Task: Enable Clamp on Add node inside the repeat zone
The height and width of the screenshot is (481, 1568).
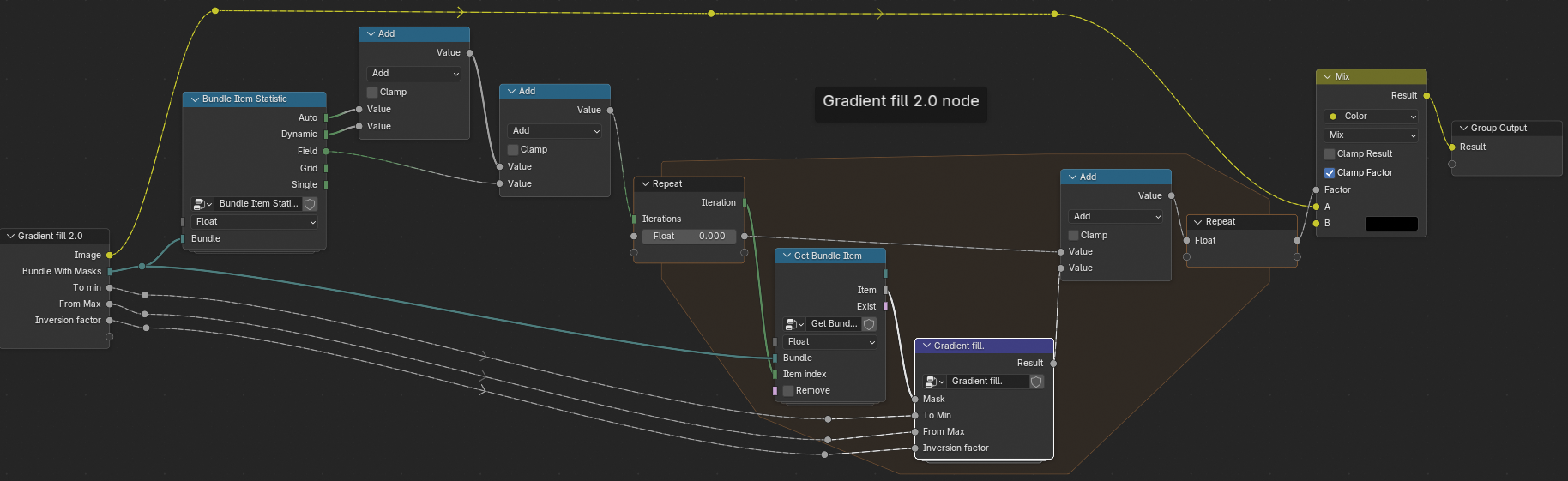Action: (1074, 235)
